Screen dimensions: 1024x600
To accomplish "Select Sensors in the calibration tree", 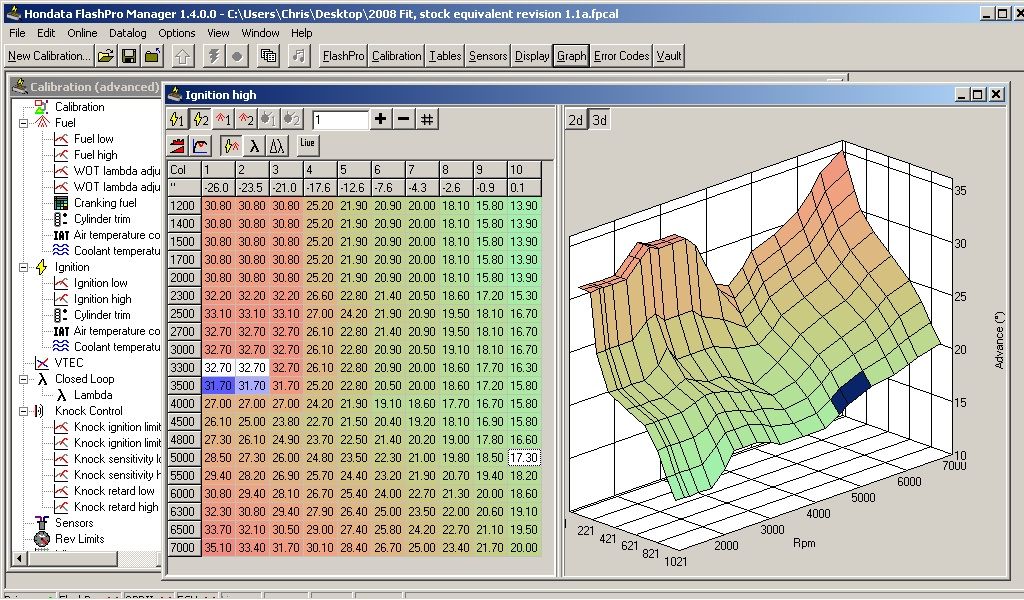I will pyautogui.click(x=74, y=523).
